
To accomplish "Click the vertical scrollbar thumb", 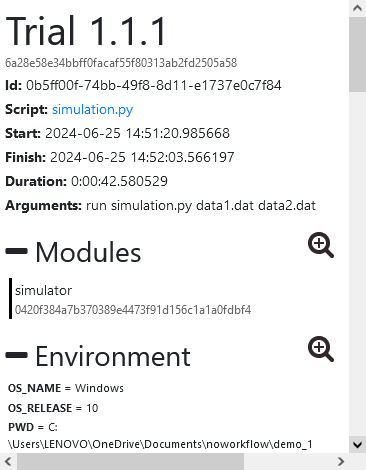I will coord(357,54).
